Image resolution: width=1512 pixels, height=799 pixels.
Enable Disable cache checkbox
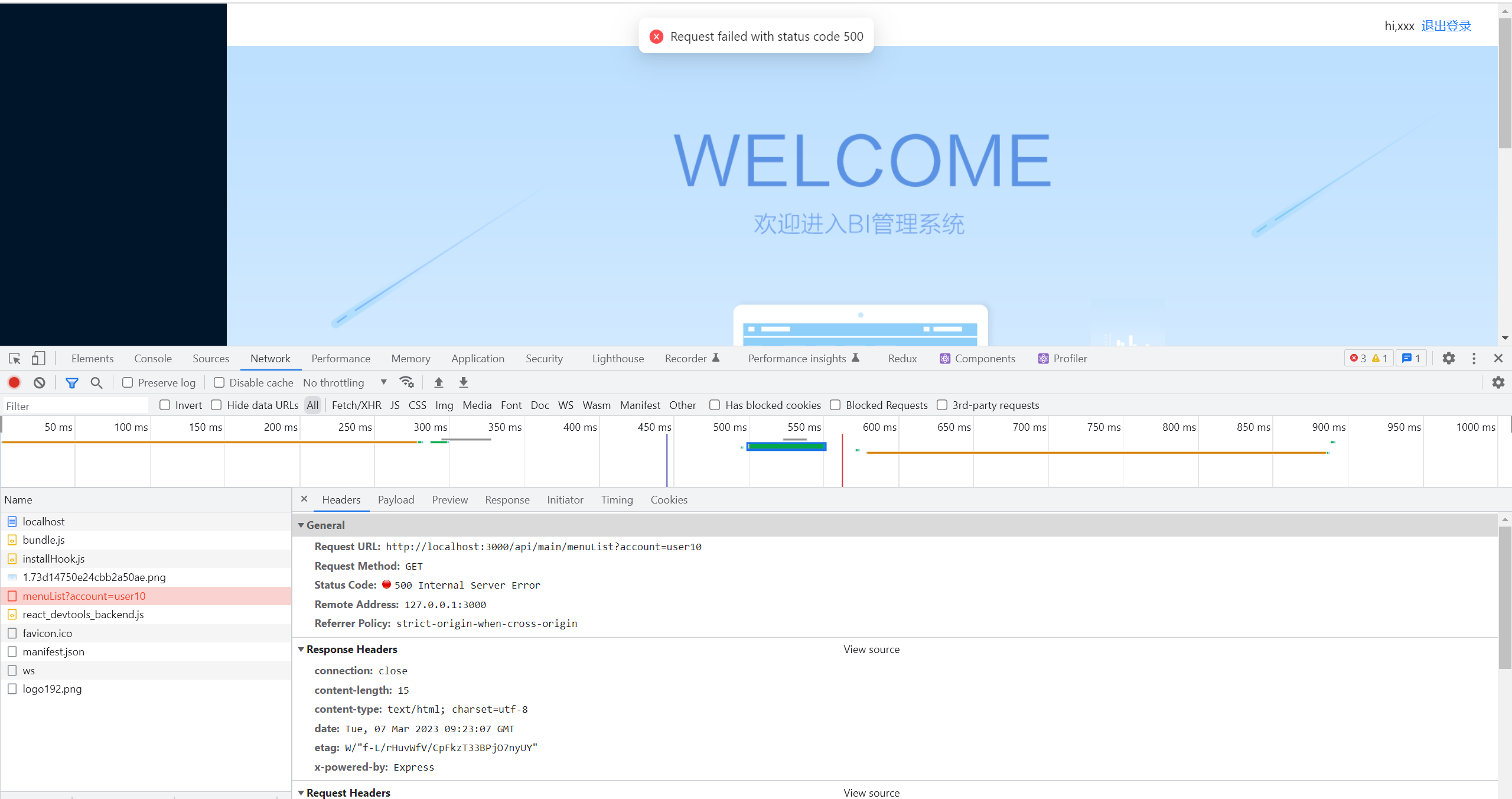coord(219,382)
